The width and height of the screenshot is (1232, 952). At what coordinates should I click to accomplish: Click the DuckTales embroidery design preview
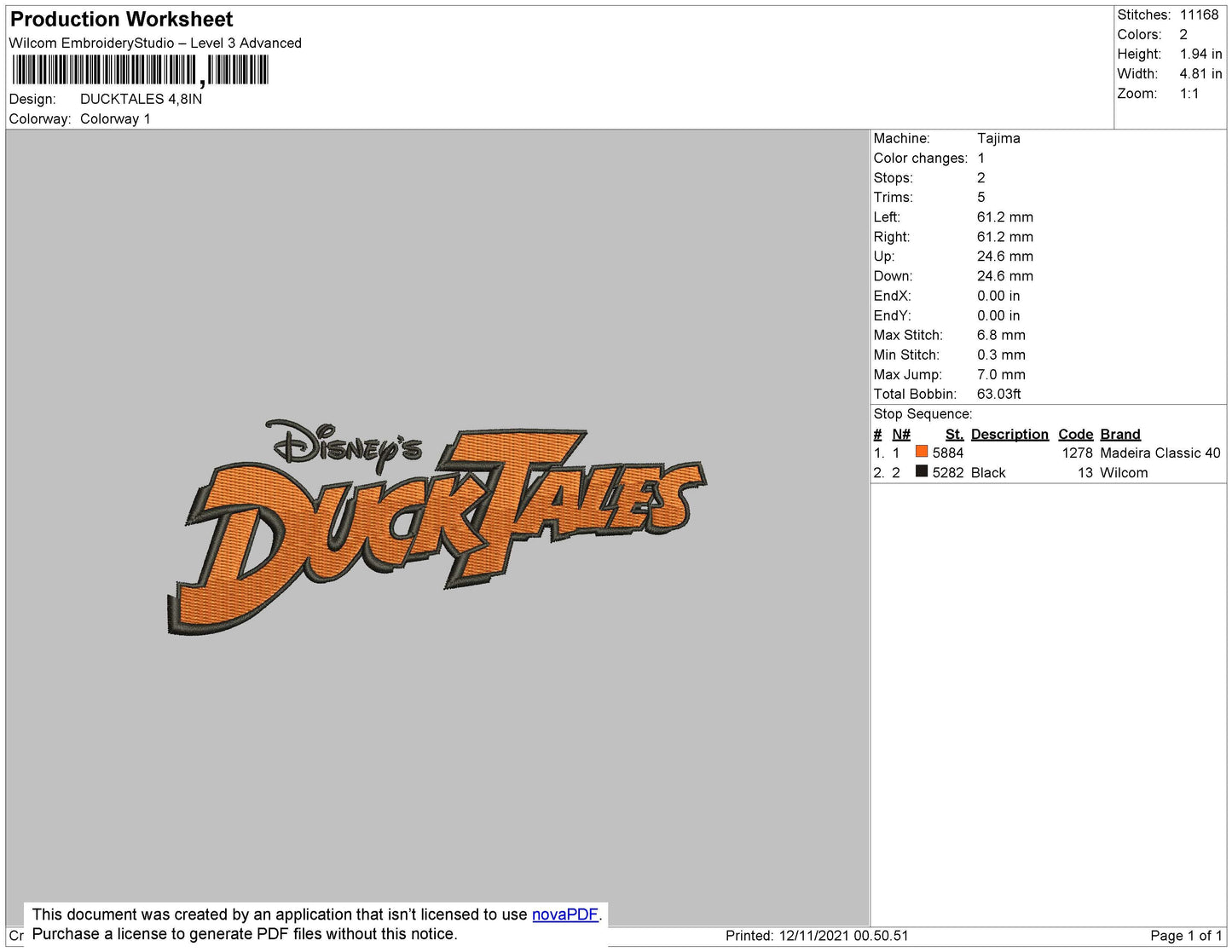pyautogui.click(x=437, y=527)
